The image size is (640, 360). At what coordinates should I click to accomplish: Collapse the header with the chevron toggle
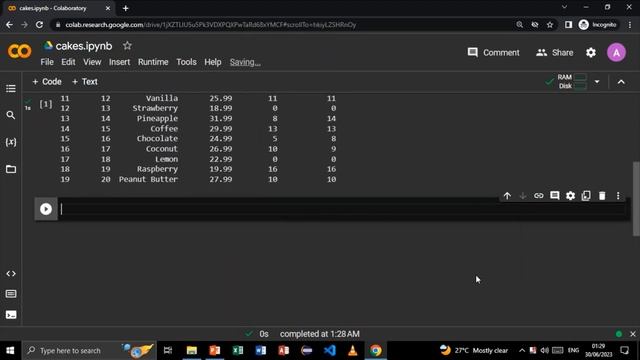click(621, 82)
